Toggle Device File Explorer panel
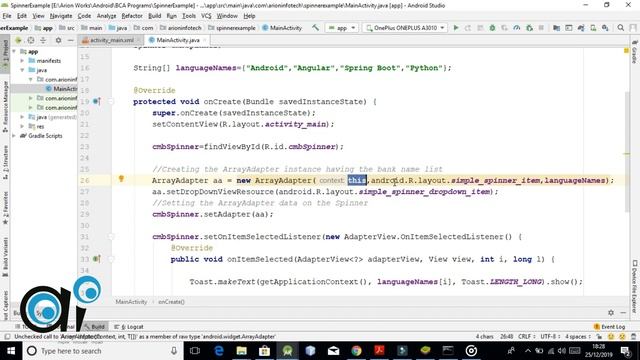 click(635, 287)
